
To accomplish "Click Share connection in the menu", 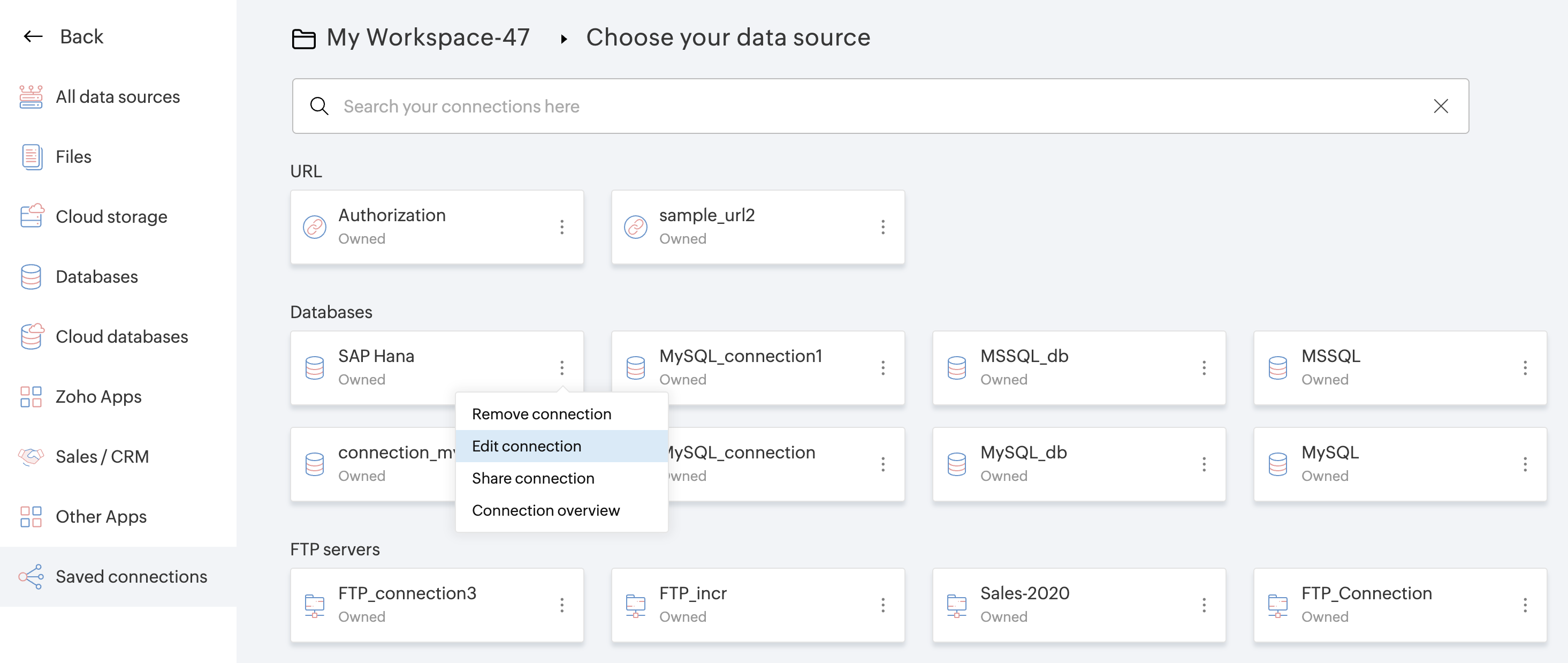I will tap(532, 478).
